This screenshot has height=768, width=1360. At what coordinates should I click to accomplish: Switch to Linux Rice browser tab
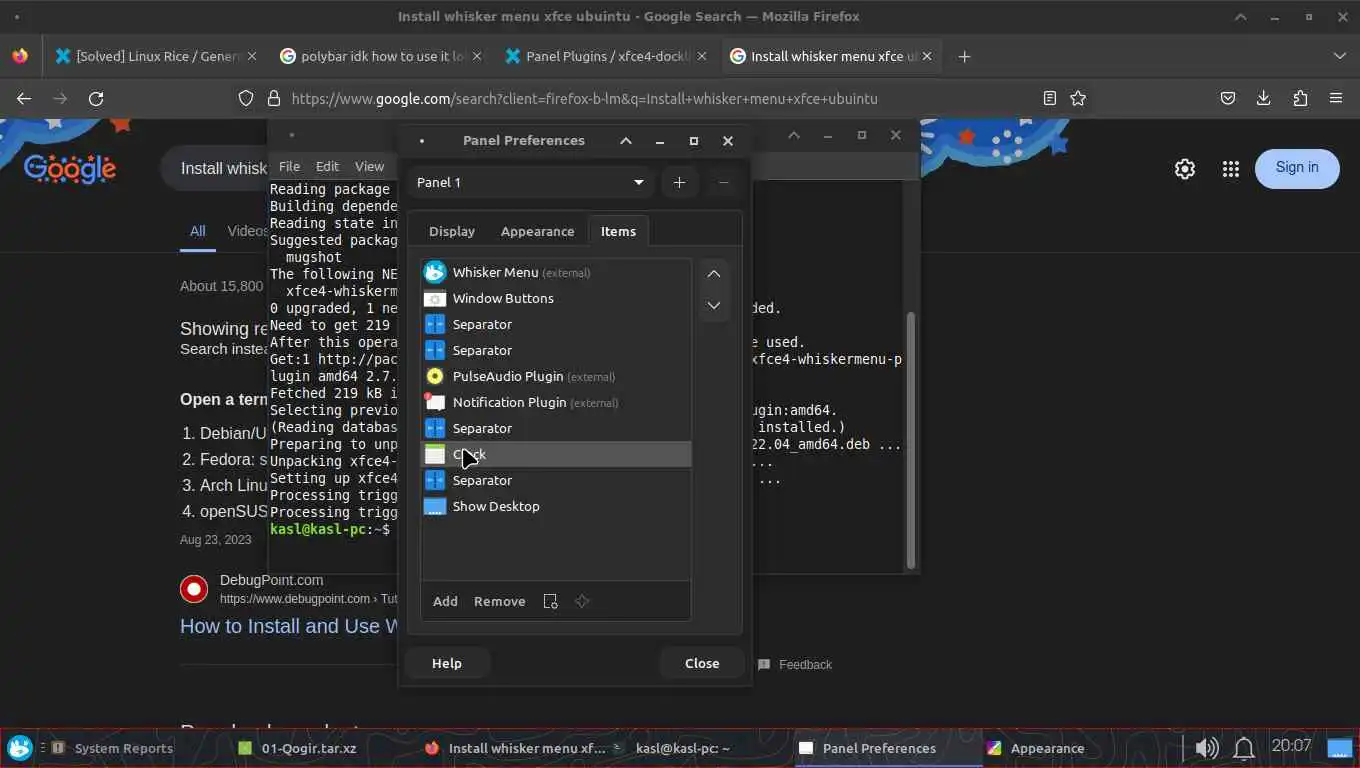(157, 57)
